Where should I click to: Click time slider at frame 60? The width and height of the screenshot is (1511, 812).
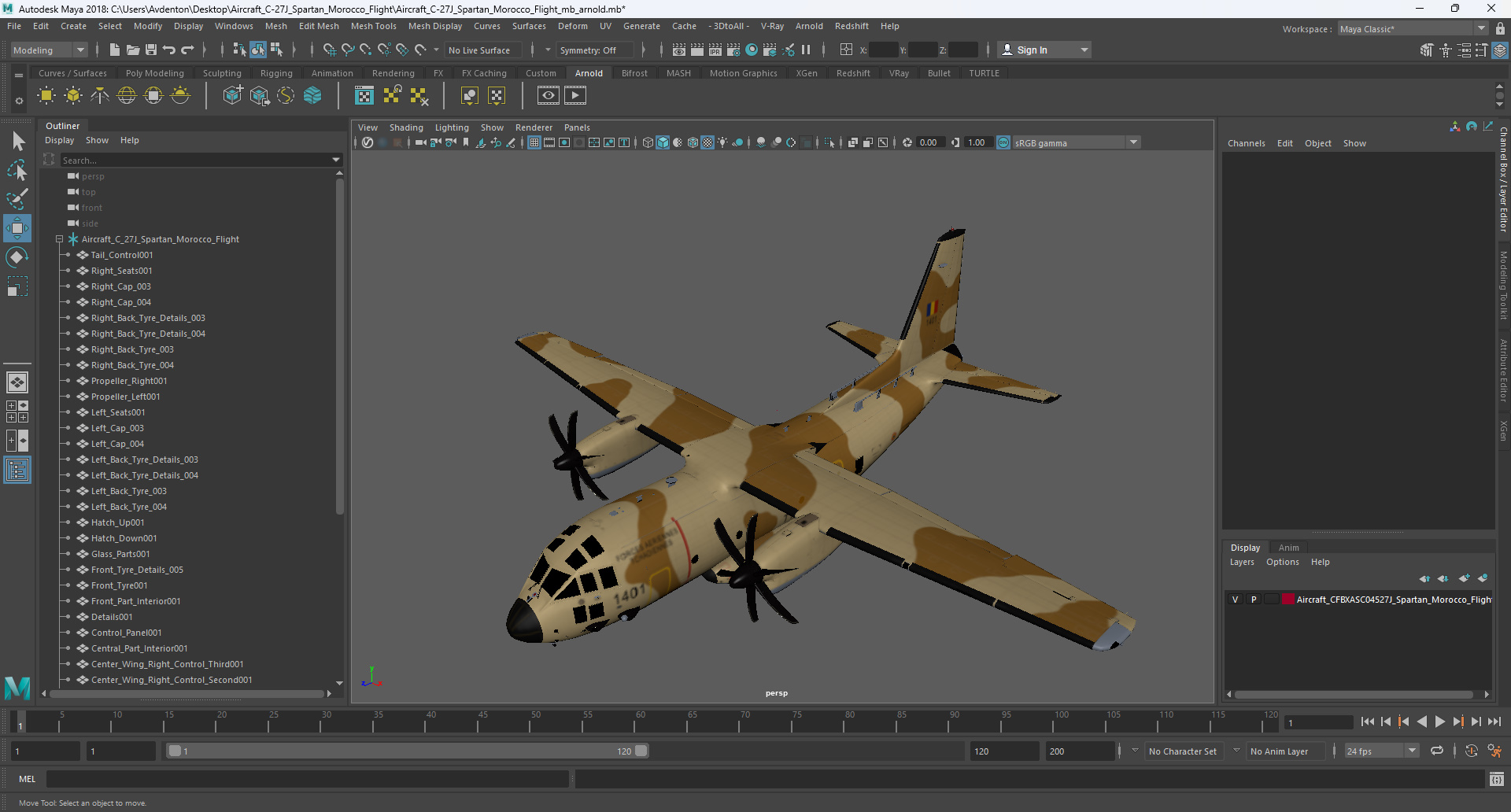pyautogui.click(x=635, y=722)
